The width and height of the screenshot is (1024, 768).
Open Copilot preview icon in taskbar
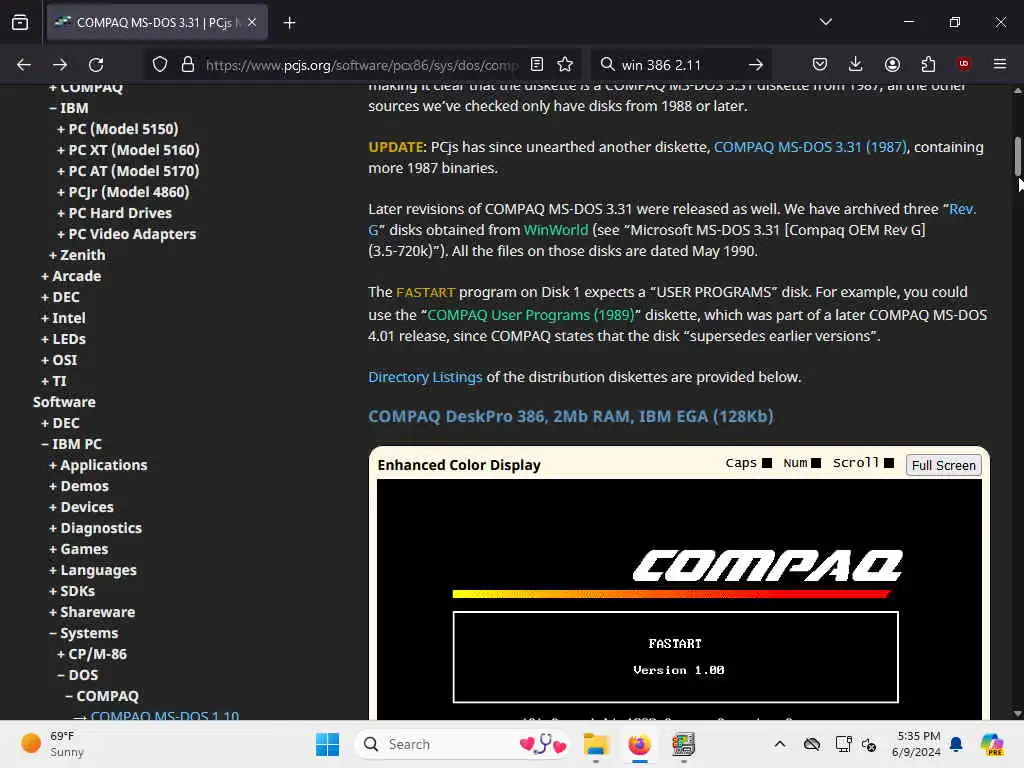coord(991,744)
